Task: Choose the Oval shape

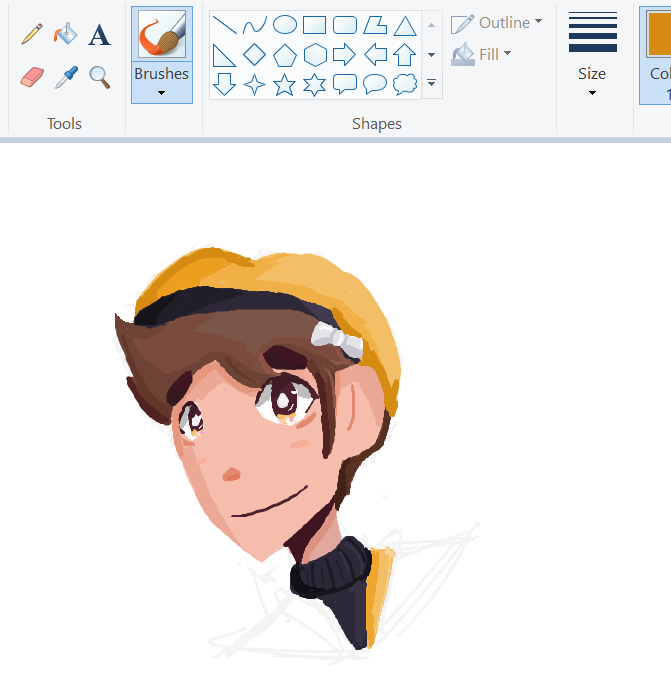Action: tap(285, 25)
